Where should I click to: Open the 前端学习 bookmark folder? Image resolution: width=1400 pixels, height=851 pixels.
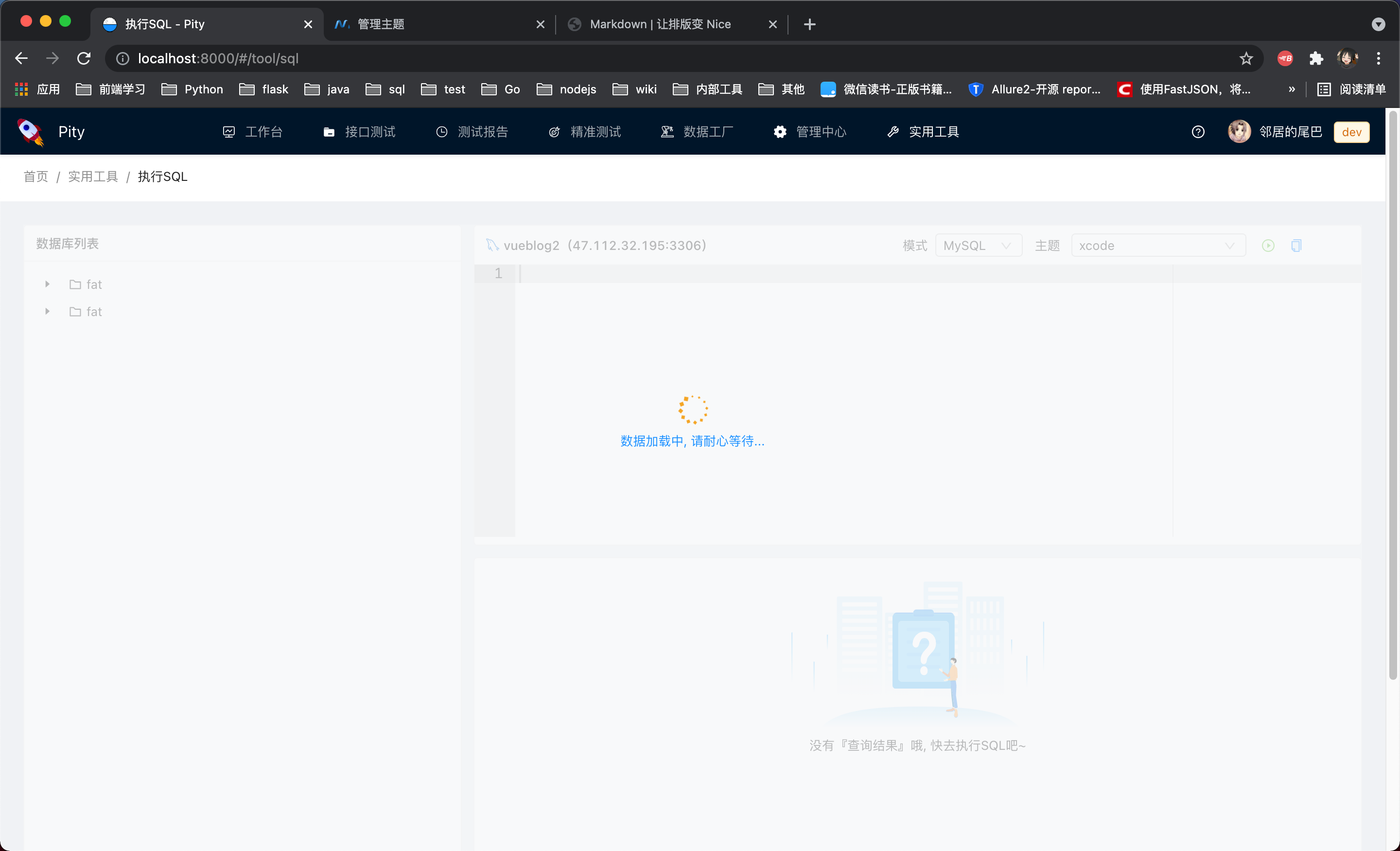pyautogui.click(x=110, y=89)
